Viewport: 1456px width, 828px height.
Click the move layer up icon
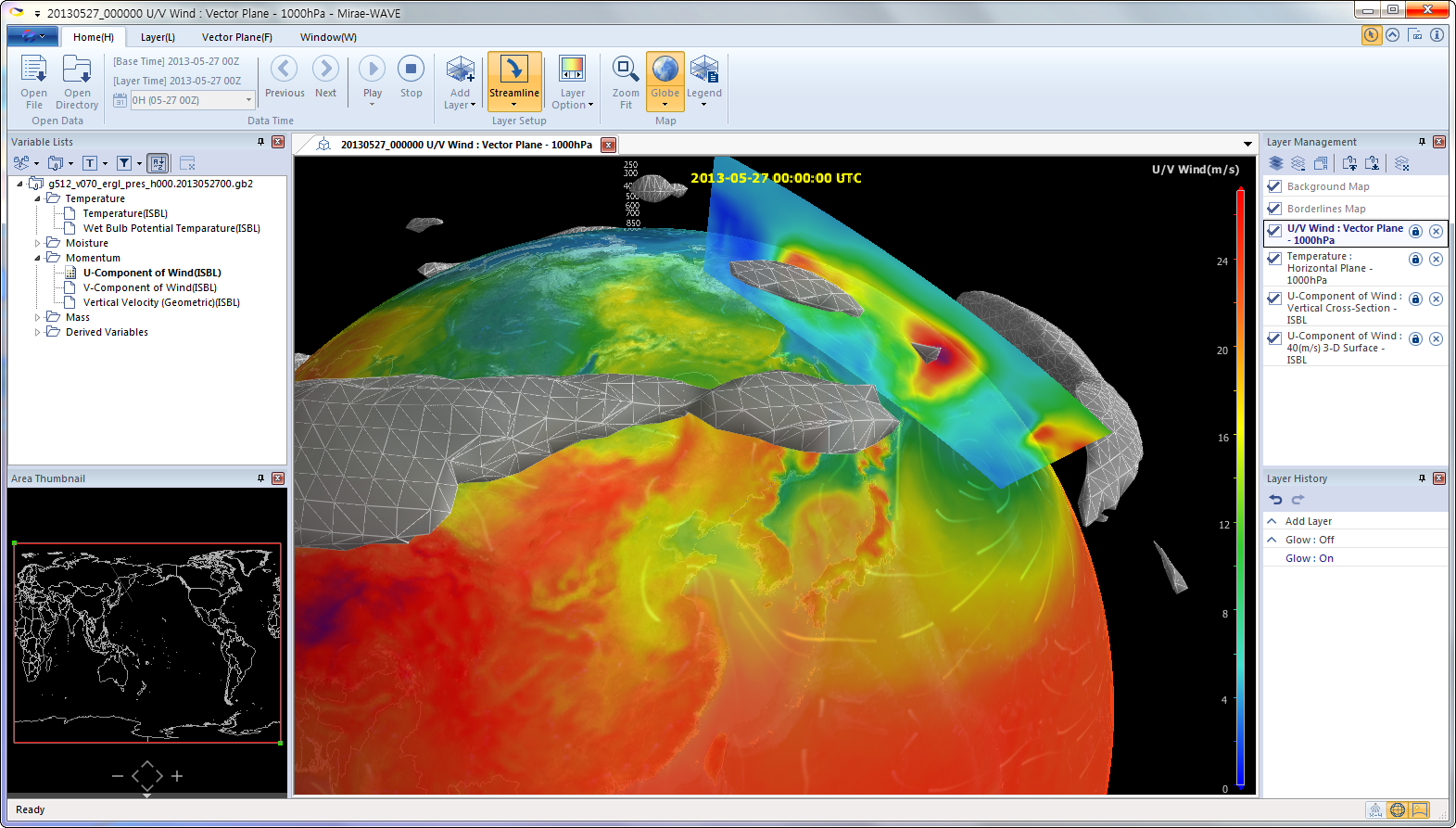[x=1349, y=163]
